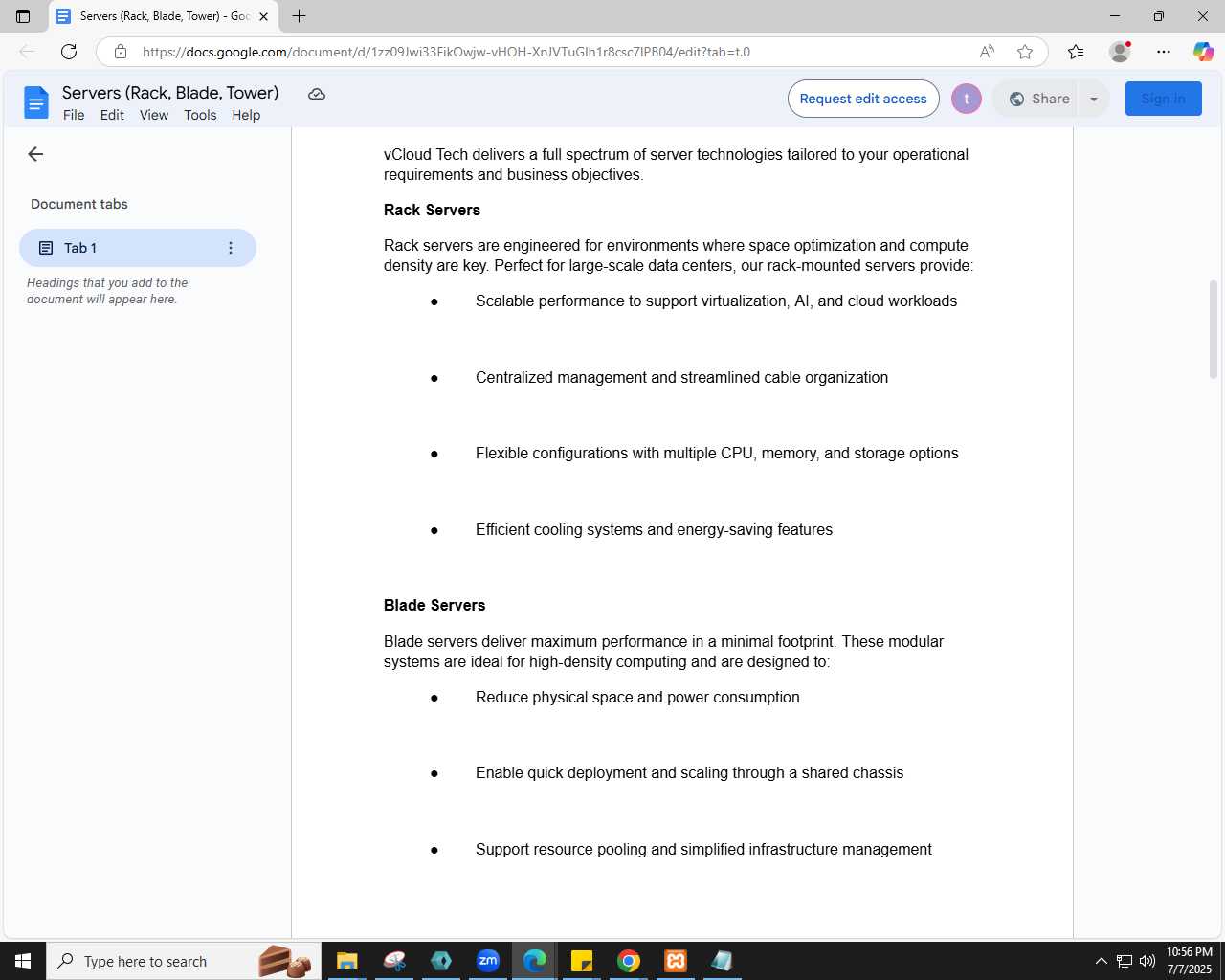Screen dimensions: 1225x980
Task: Click the Share button
Action: tap(1039, 99)
